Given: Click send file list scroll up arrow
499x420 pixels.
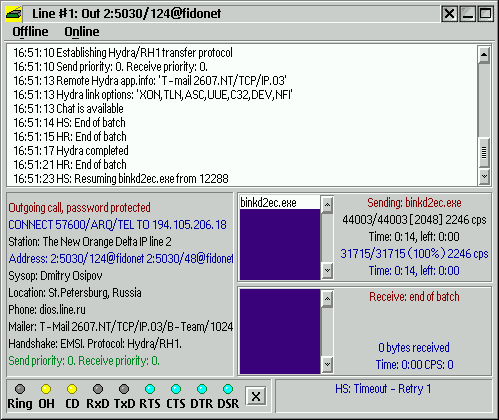Looking at the screenshot, I should [x=327, y=204].
